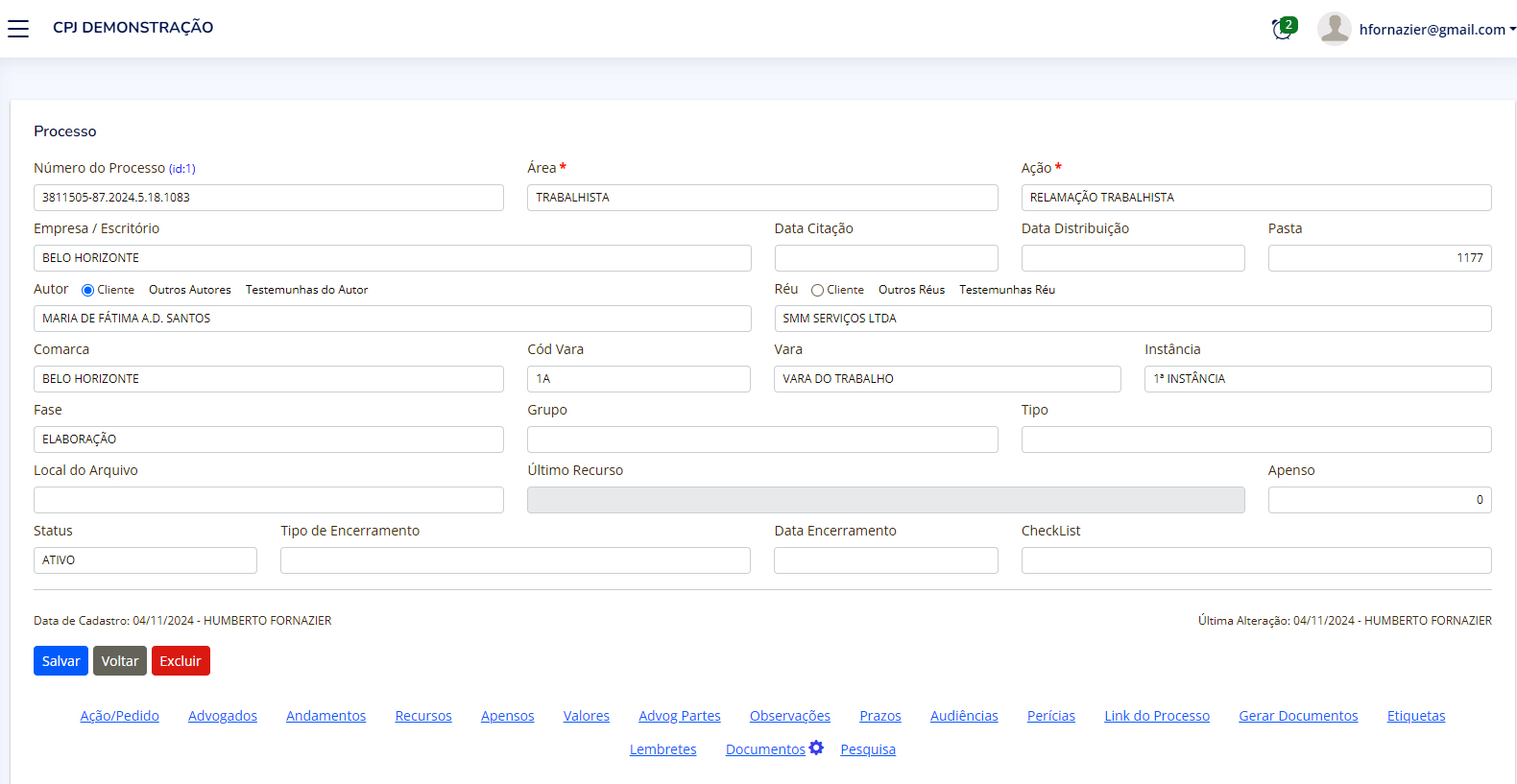Screen dimensions: 1517x784
Task: Select the Réu Cliente radio button
Action: pyautogui.click(x=817, y=290)
